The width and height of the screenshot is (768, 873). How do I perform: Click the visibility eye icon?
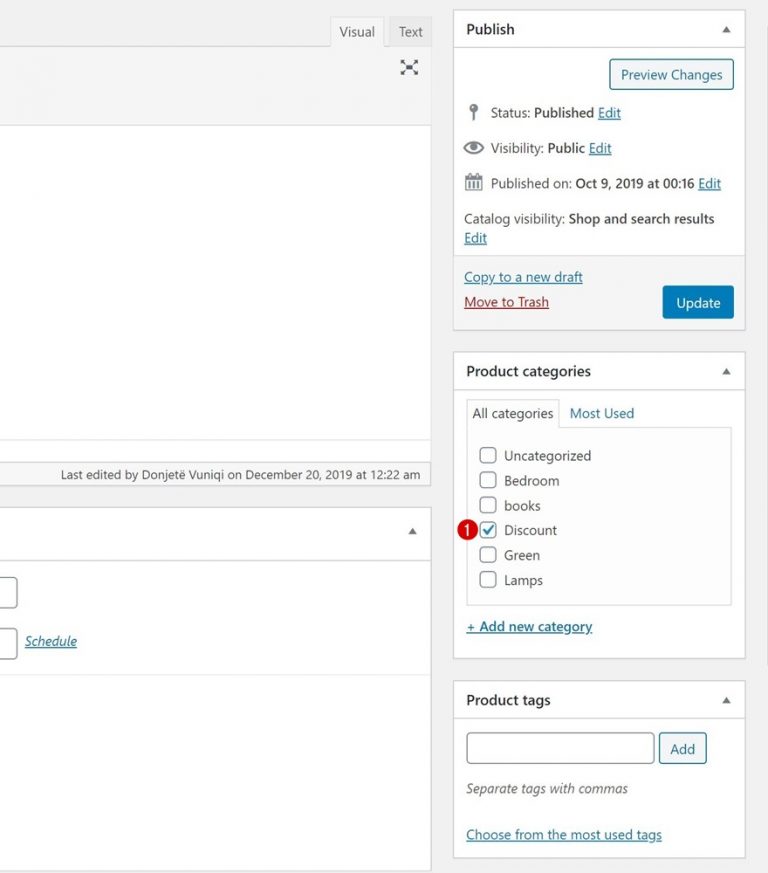pos(474,148)
